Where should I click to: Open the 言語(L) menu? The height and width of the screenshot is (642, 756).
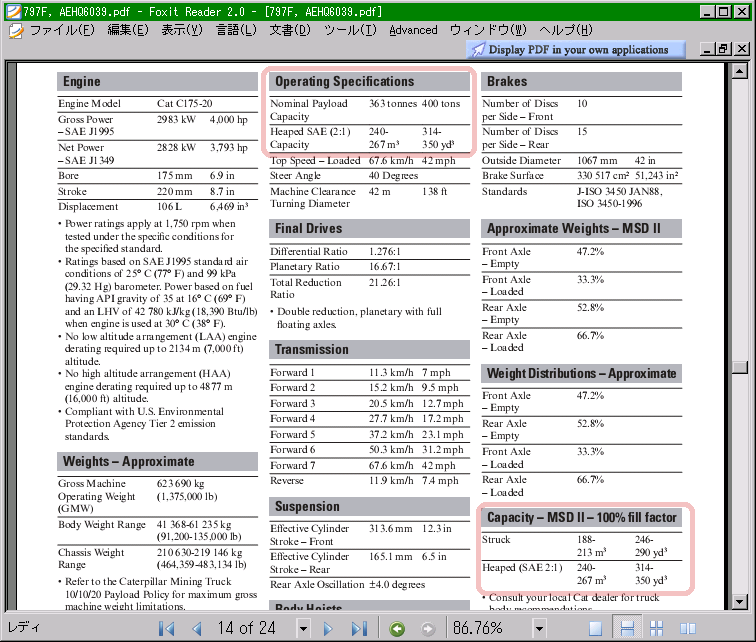pos(236,30)
